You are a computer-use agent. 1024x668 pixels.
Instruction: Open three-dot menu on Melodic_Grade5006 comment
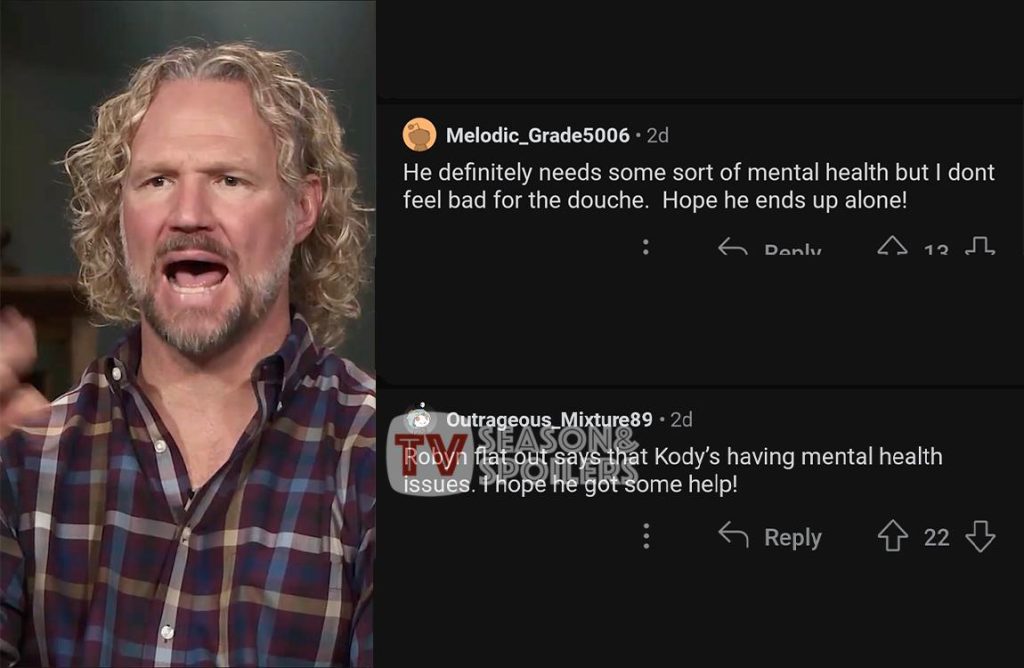646,246
